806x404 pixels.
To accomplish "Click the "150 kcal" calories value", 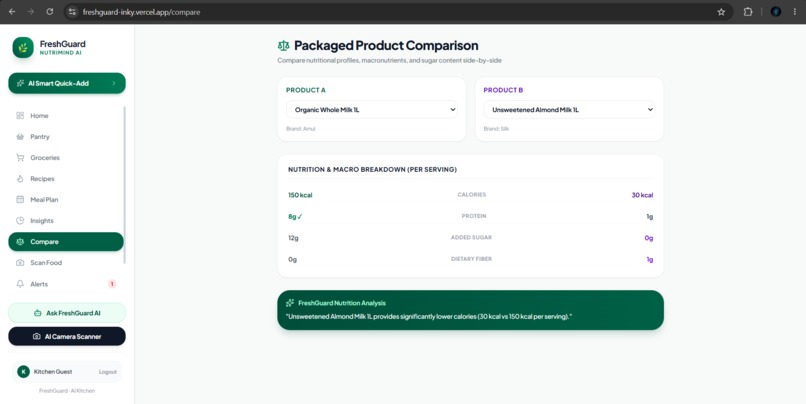I will 300,195.
